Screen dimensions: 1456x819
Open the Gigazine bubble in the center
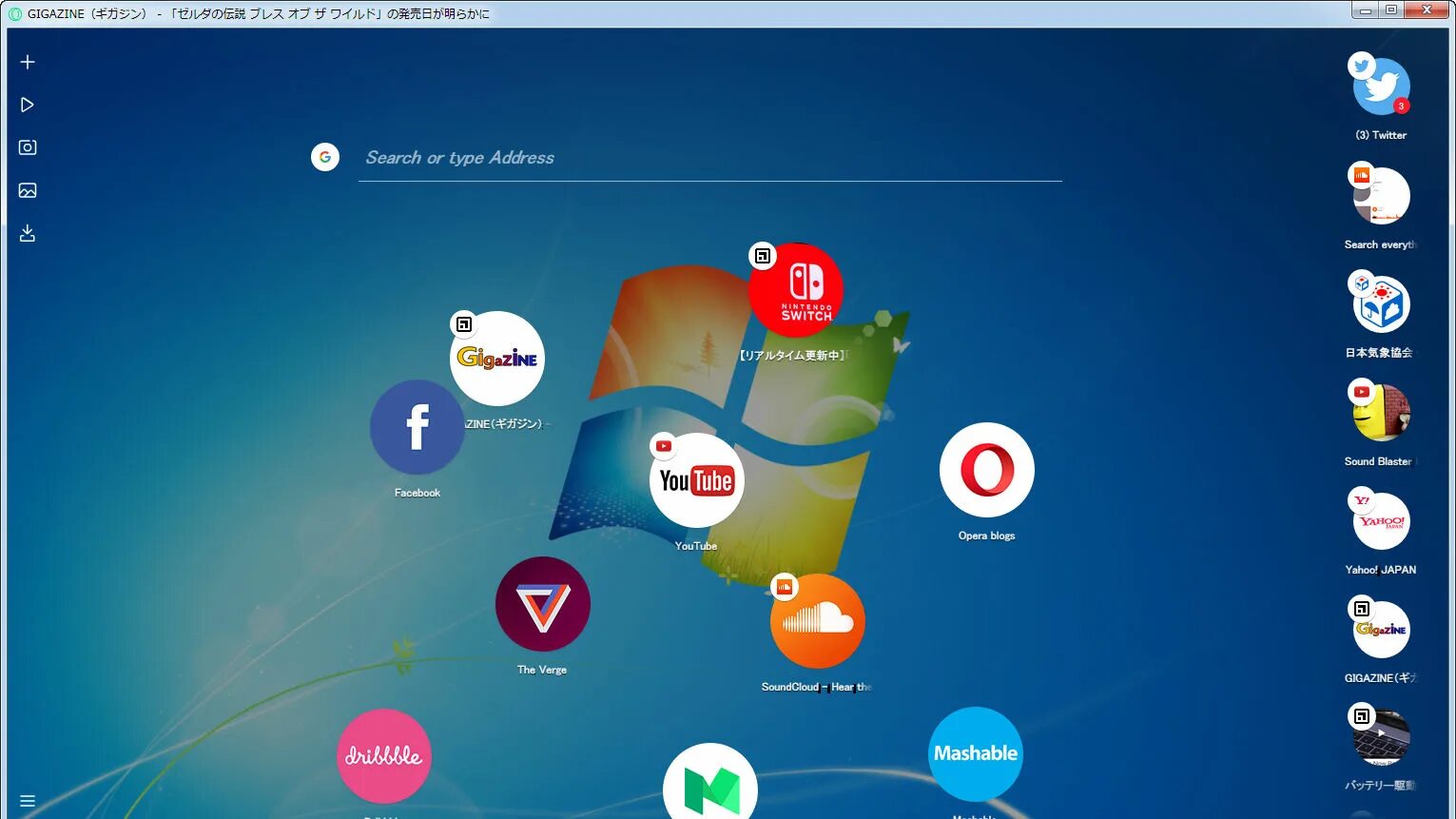pos(497,359)
